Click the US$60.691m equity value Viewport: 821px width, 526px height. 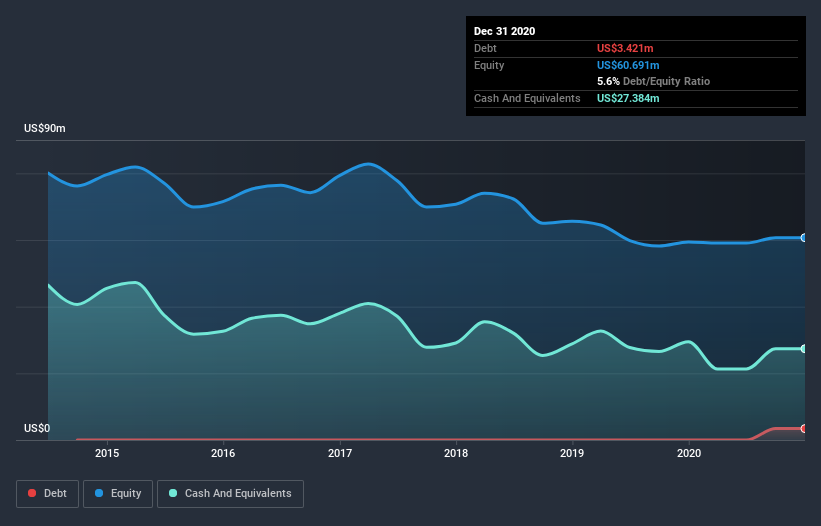pyautogui.click(x=628, y=65)
